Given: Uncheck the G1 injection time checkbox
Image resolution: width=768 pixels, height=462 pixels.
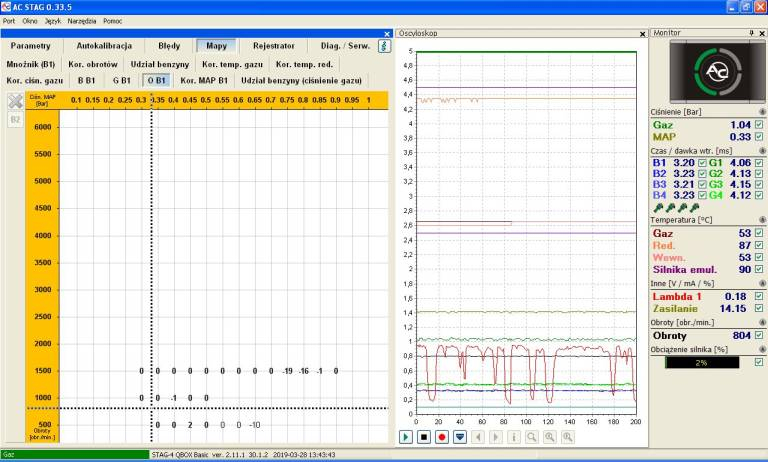Looking at the screenshot, I should [x=759, y=163].
